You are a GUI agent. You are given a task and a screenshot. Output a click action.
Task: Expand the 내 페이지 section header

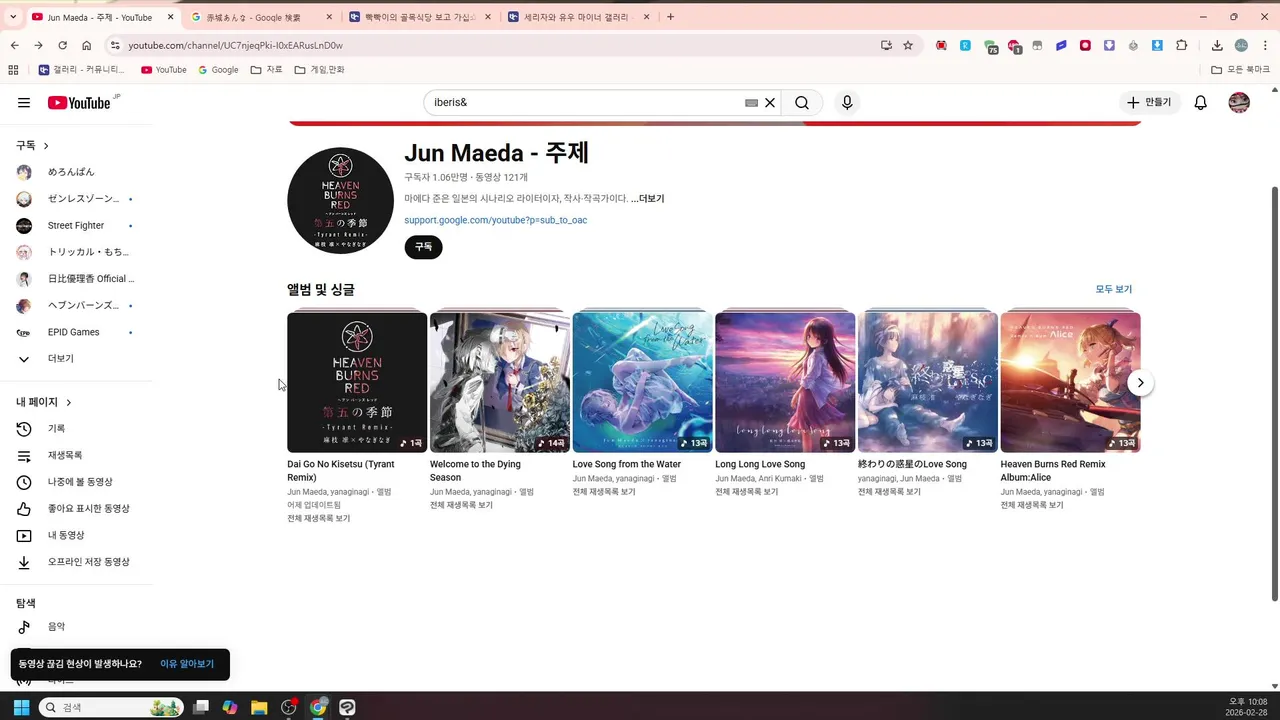click(x=44, y=402)
